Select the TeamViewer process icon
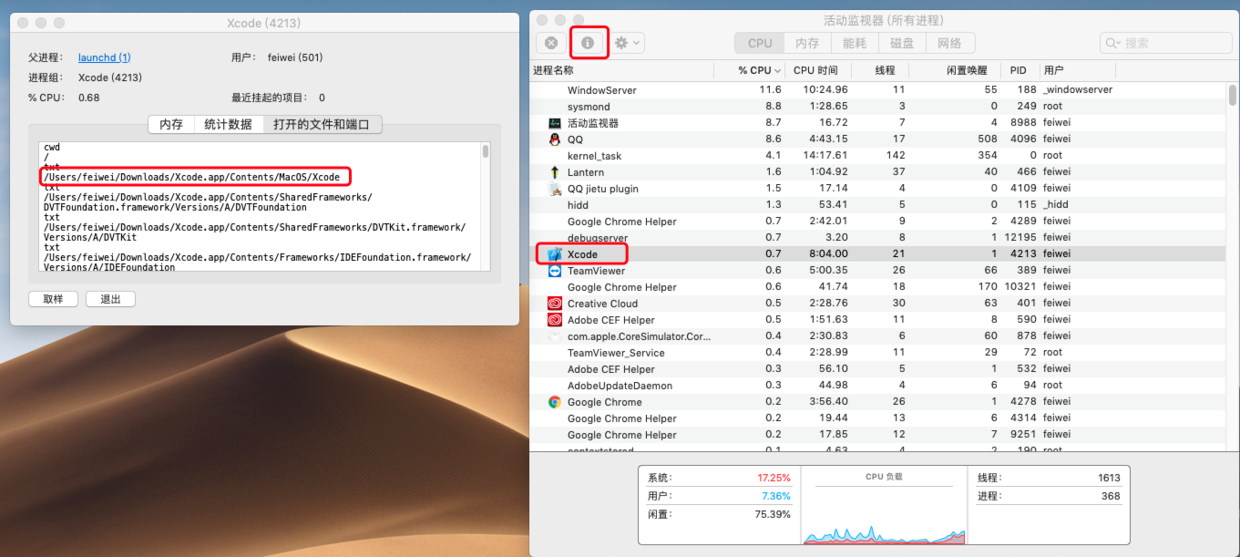The height and width of the screenshot is (557, 1240). coord(555,270)
